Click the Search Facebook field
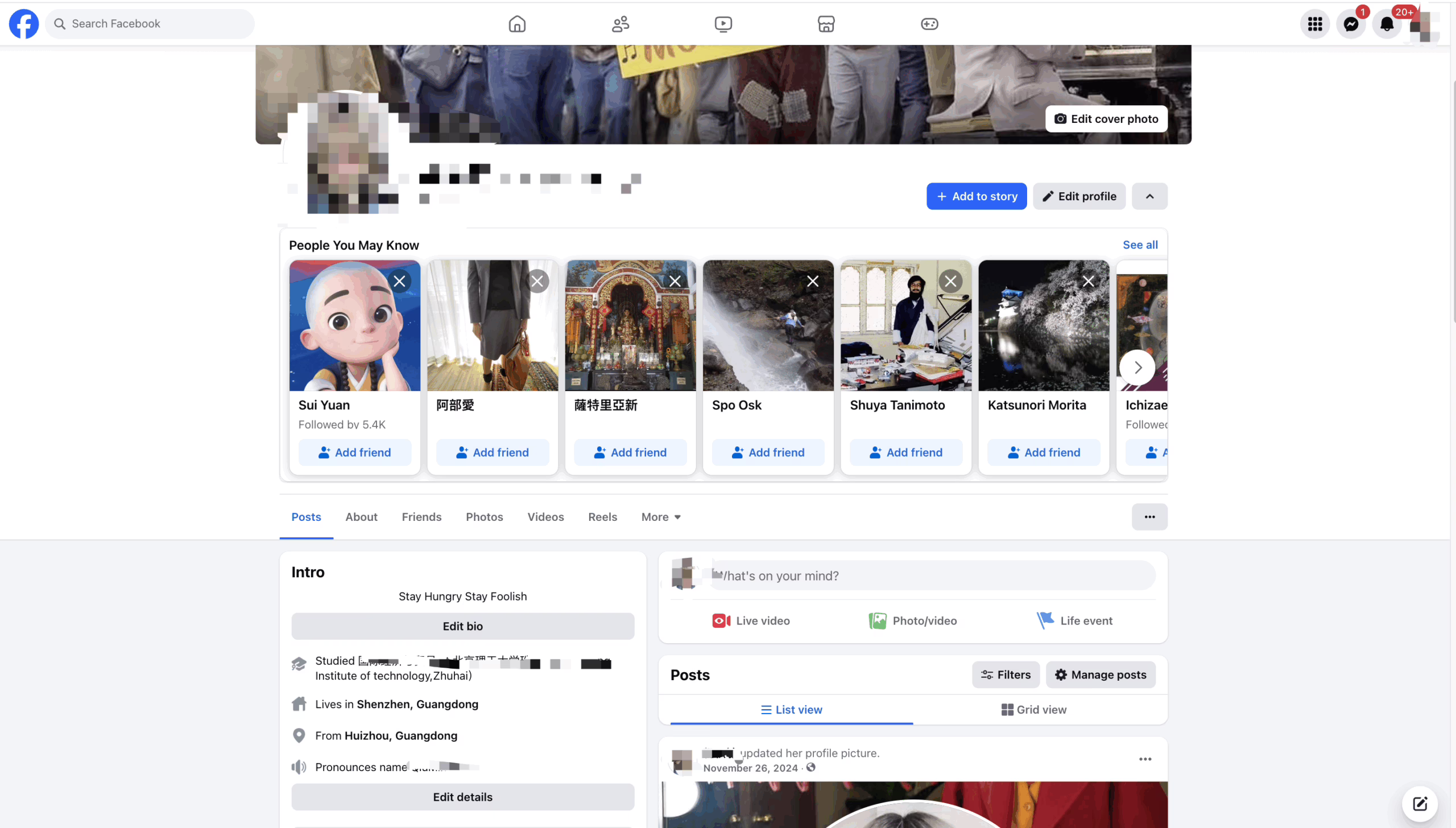 click(x=151, y=24)
